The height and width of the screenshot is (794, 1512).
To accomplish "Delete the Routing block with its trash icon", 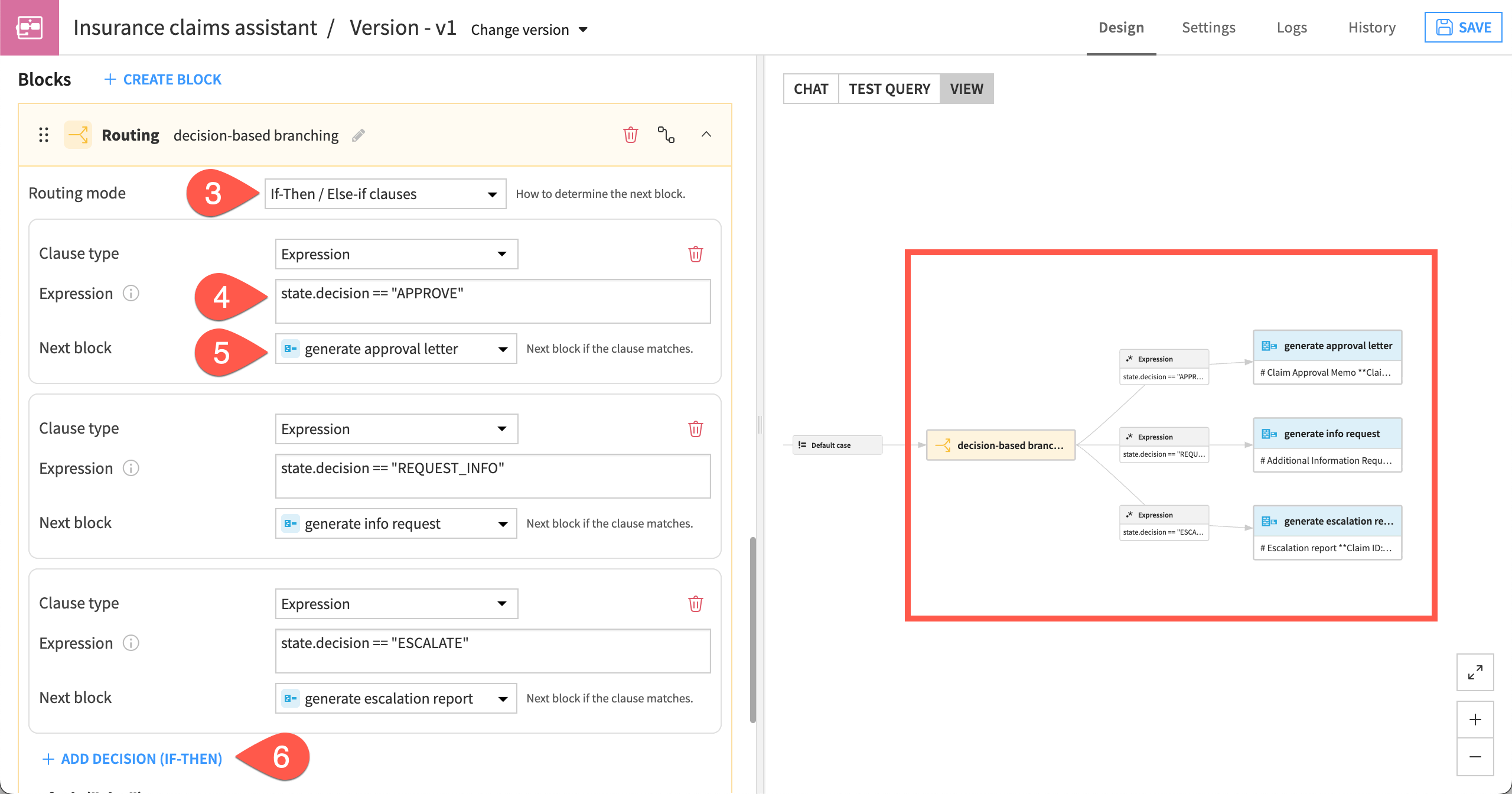I will click(x=630, y=135).
